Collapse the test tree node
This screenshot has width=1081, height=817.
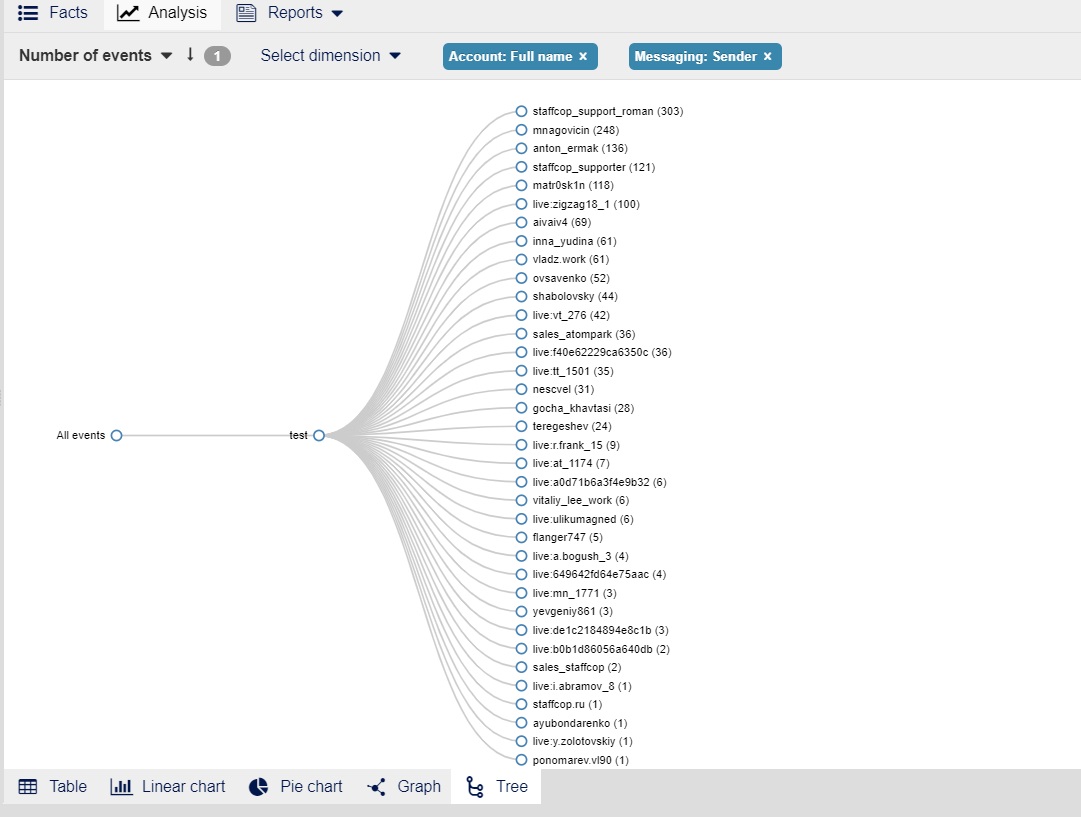pyautogui.click(x=319, y=436)
